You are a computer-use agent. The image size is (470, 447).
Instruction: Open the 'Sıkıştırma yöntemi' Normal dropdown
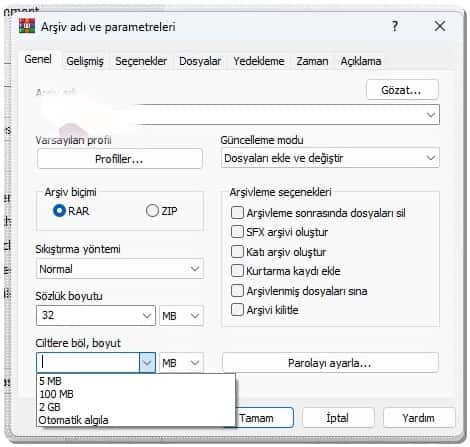point(120,269)
